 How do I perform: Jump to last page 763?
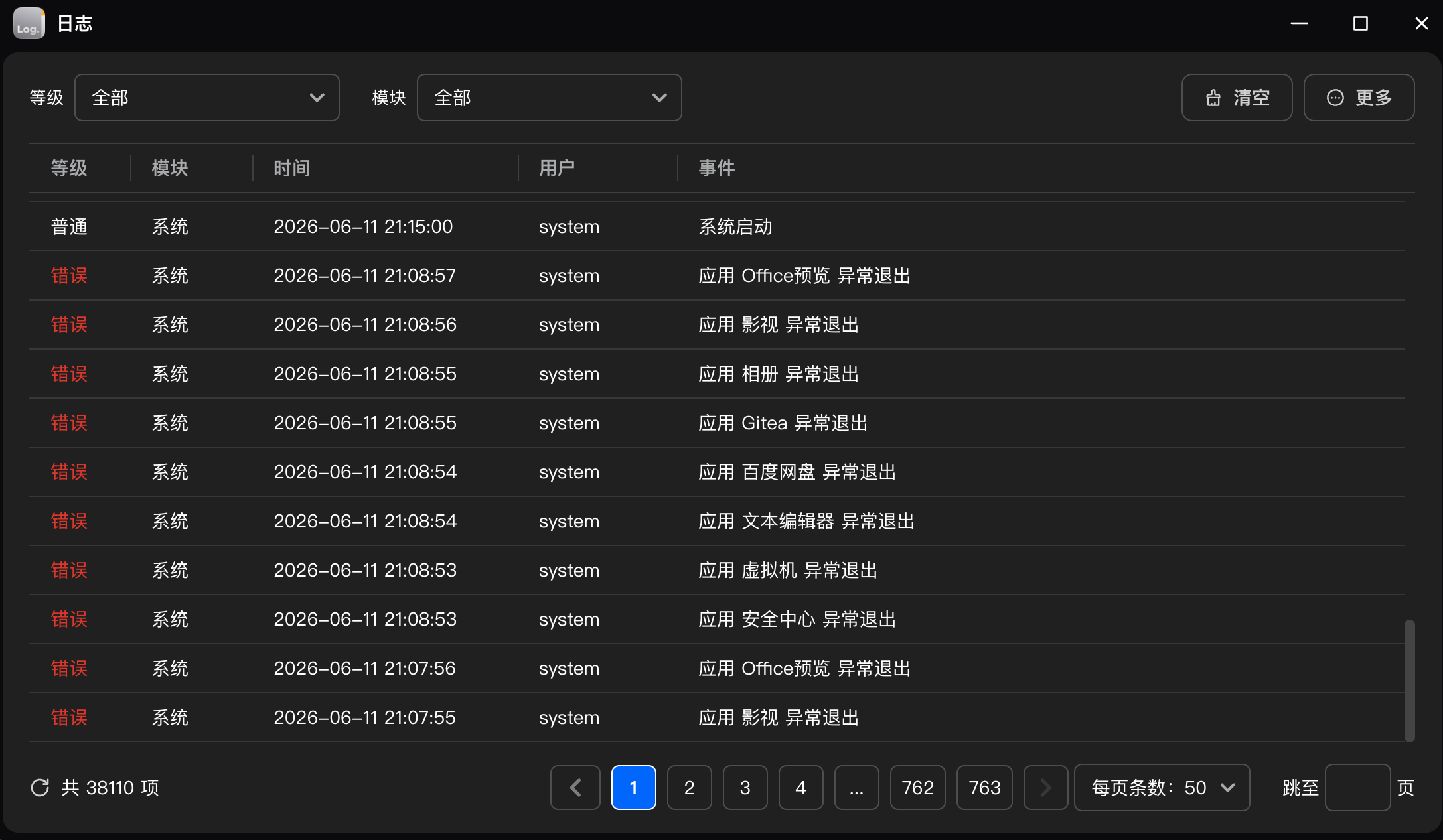984,788
